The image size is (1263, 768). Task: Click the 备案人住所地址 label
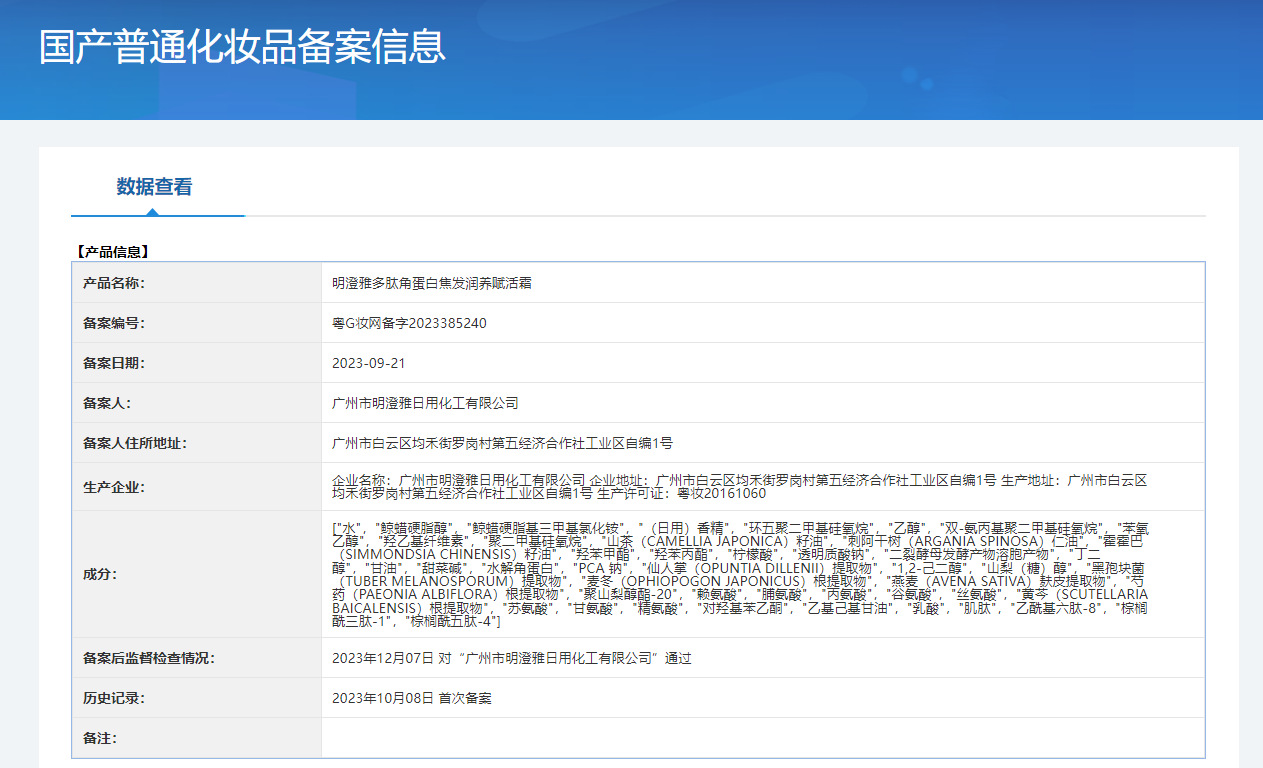(135, 443)
